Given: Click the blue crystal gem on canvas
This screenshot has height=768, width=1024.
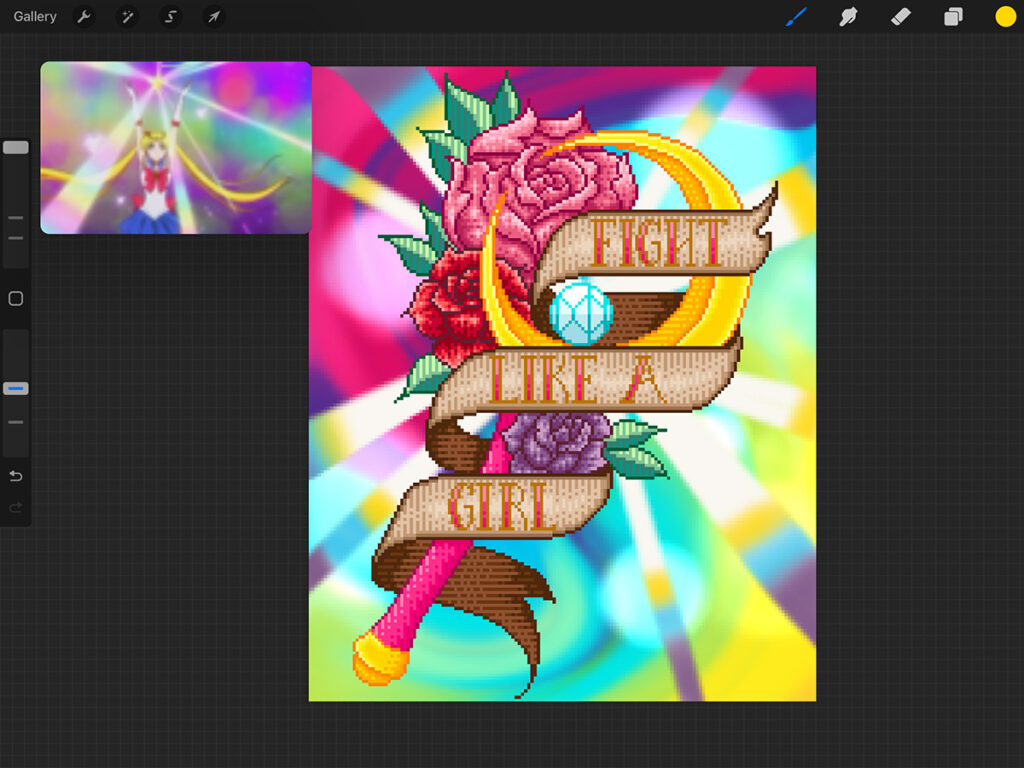Looking at the screenshot, I should 581,312.
